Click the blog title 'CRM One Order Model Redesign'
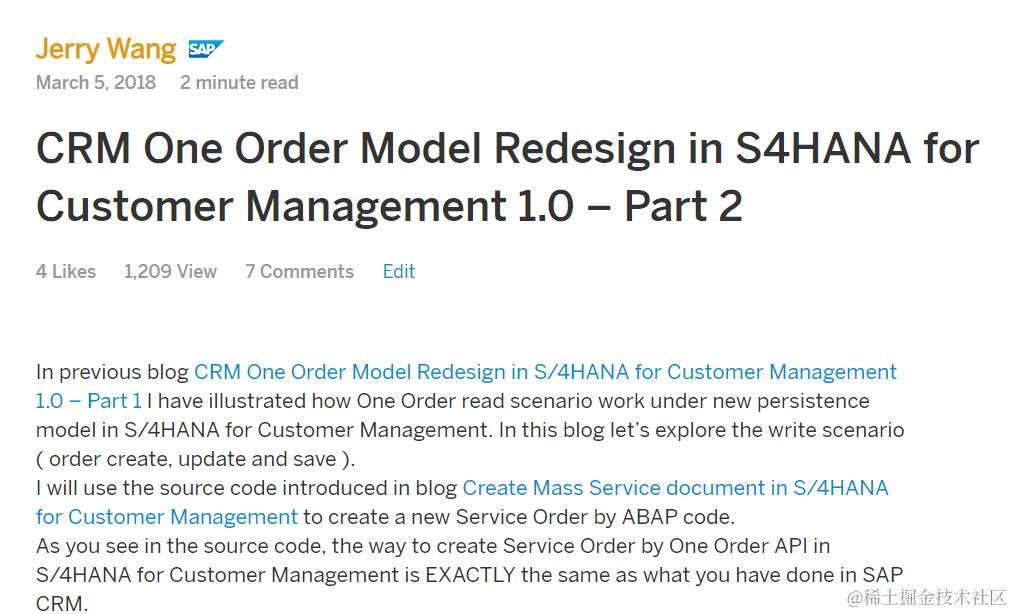The image size is (1013, 614). click(x=508, y=177)
